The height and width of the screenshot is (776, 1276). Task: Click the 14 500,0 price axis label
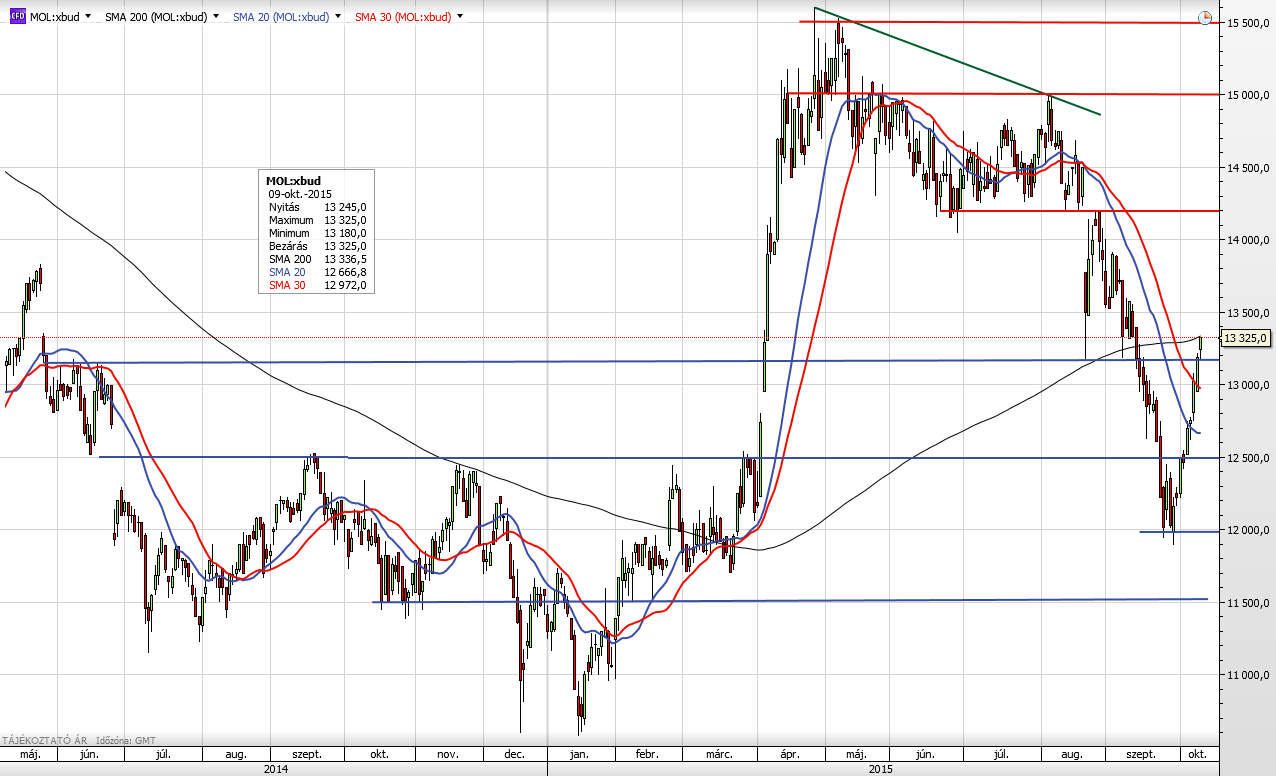[x=1246, y=168]
